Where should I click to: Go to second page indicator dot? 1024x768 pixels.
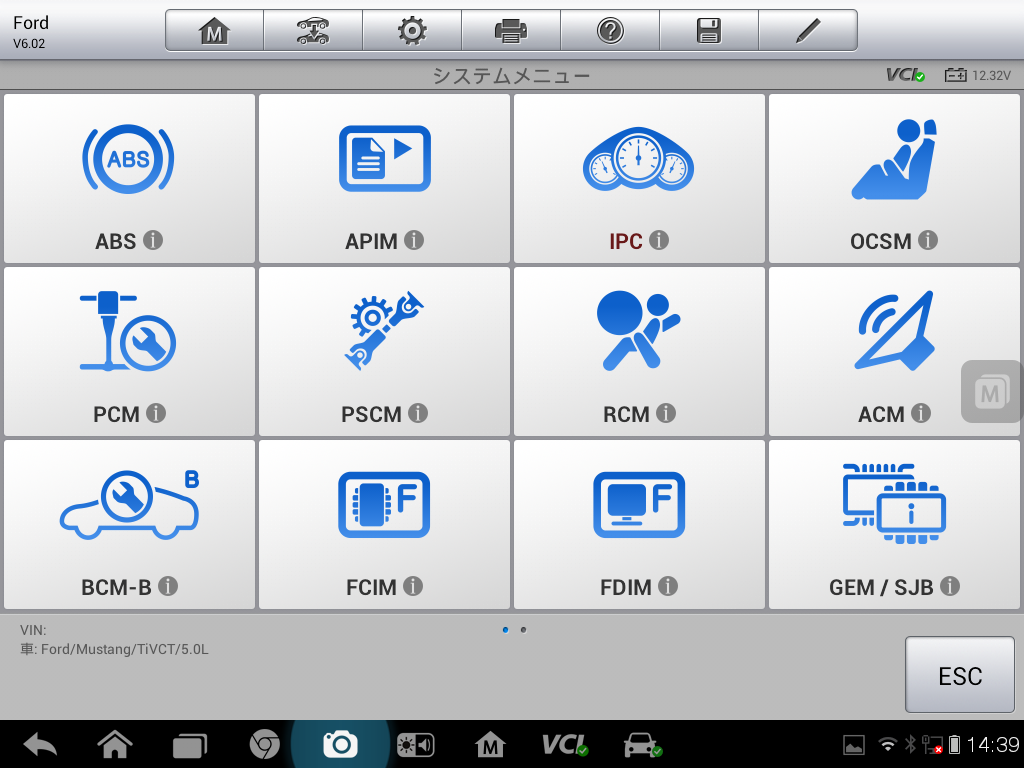click(523, 630)
